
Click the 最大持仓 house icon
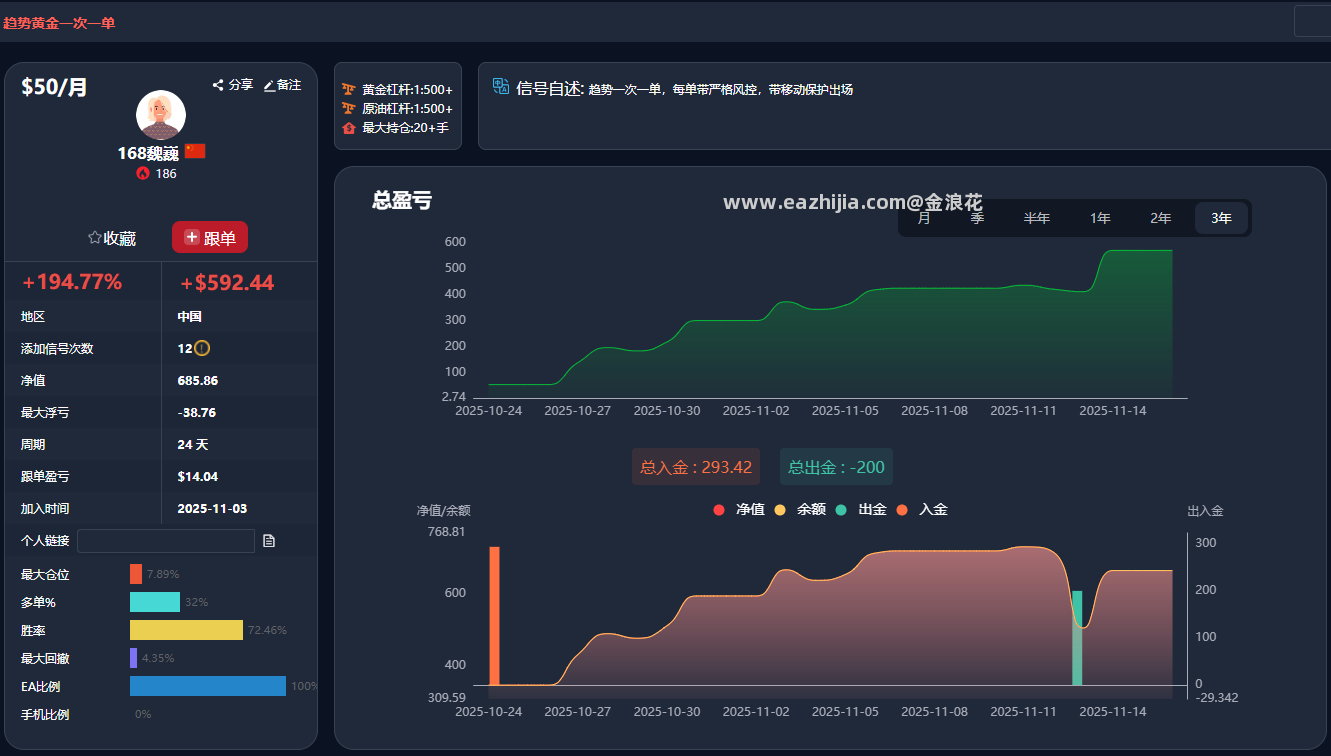coord(349,128)
